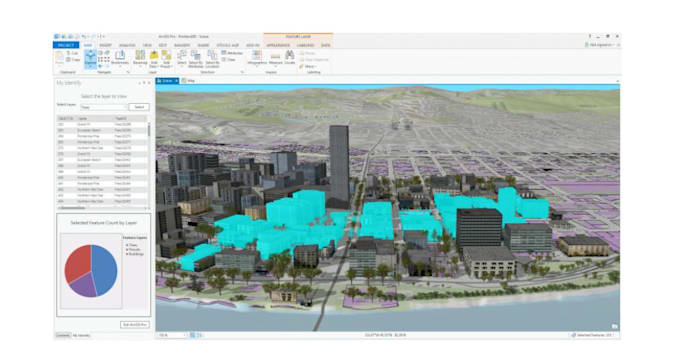Click the Selected Features count in status bar
Screen dimensions: 680x360
pos(592,335)
